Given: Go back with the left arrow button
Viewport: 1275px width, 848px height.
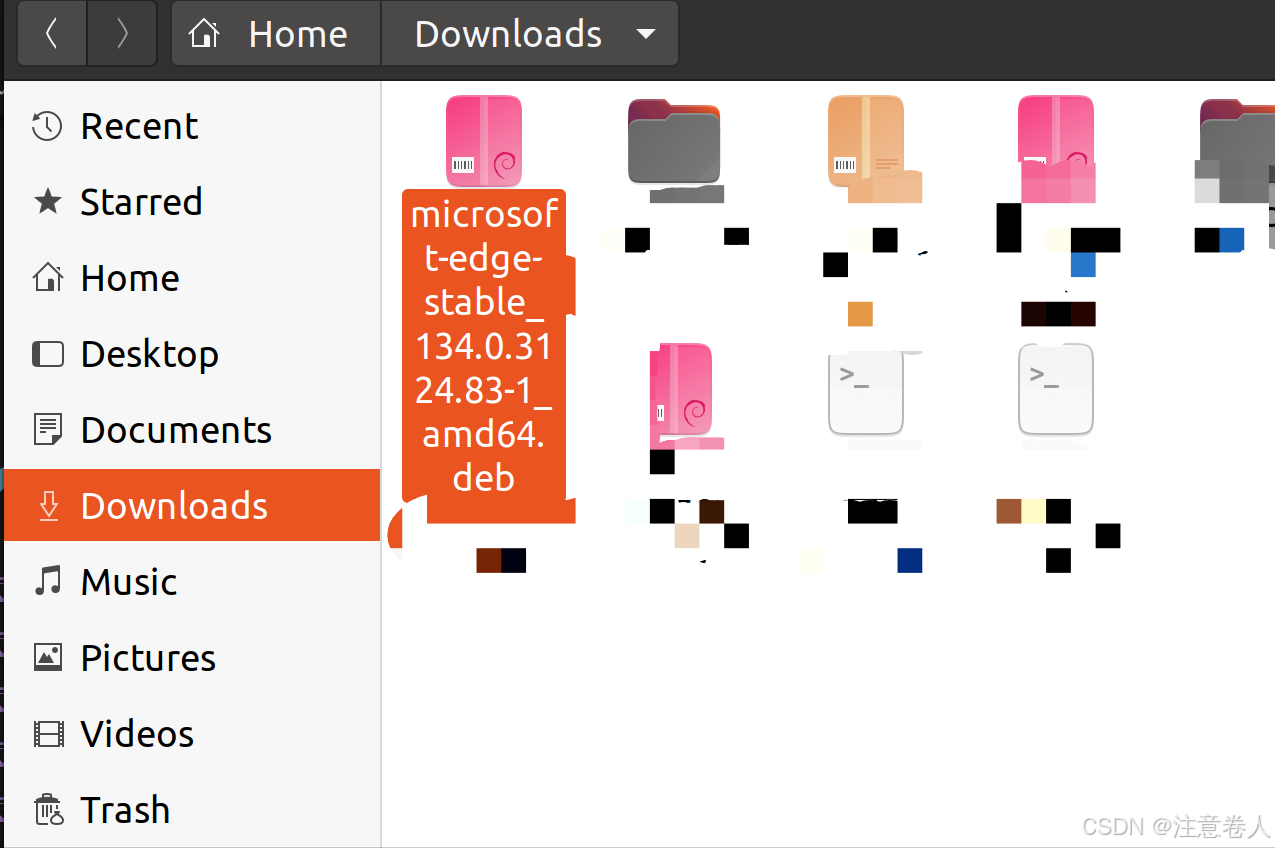Looking at the screenshot, I should pos(51,34).
